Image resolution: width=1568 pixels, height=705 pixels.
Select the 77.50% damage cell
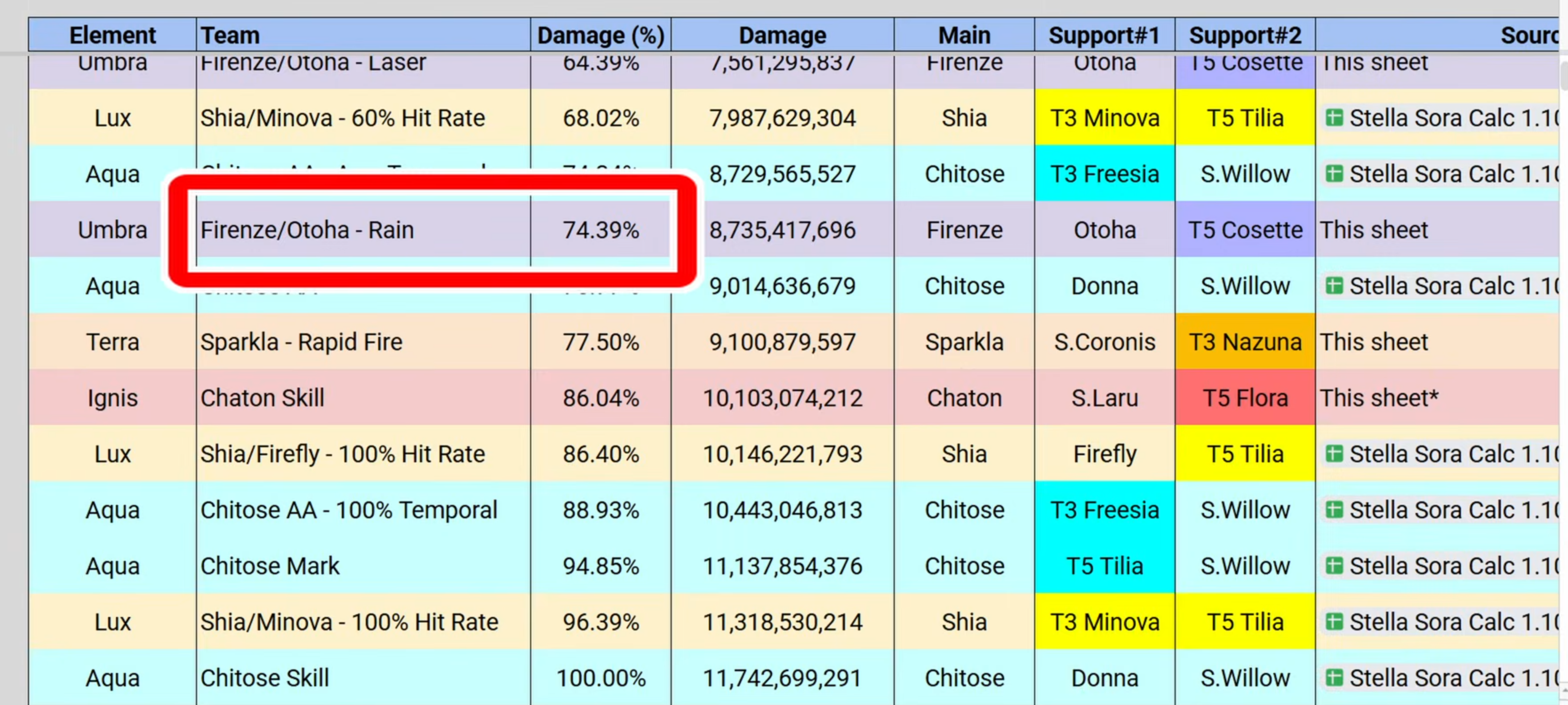[601, 342]
